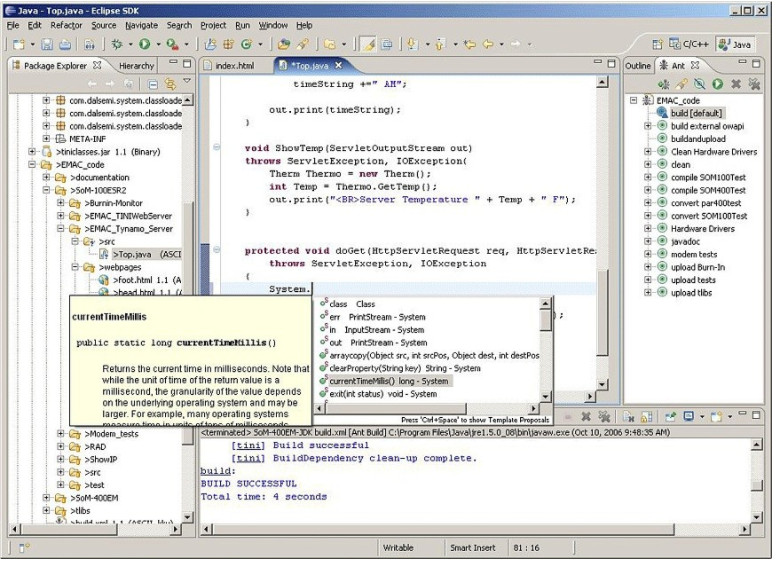Click the Save icon in the main toolbar
774x562 pixels.
click(x=47, y=45)
